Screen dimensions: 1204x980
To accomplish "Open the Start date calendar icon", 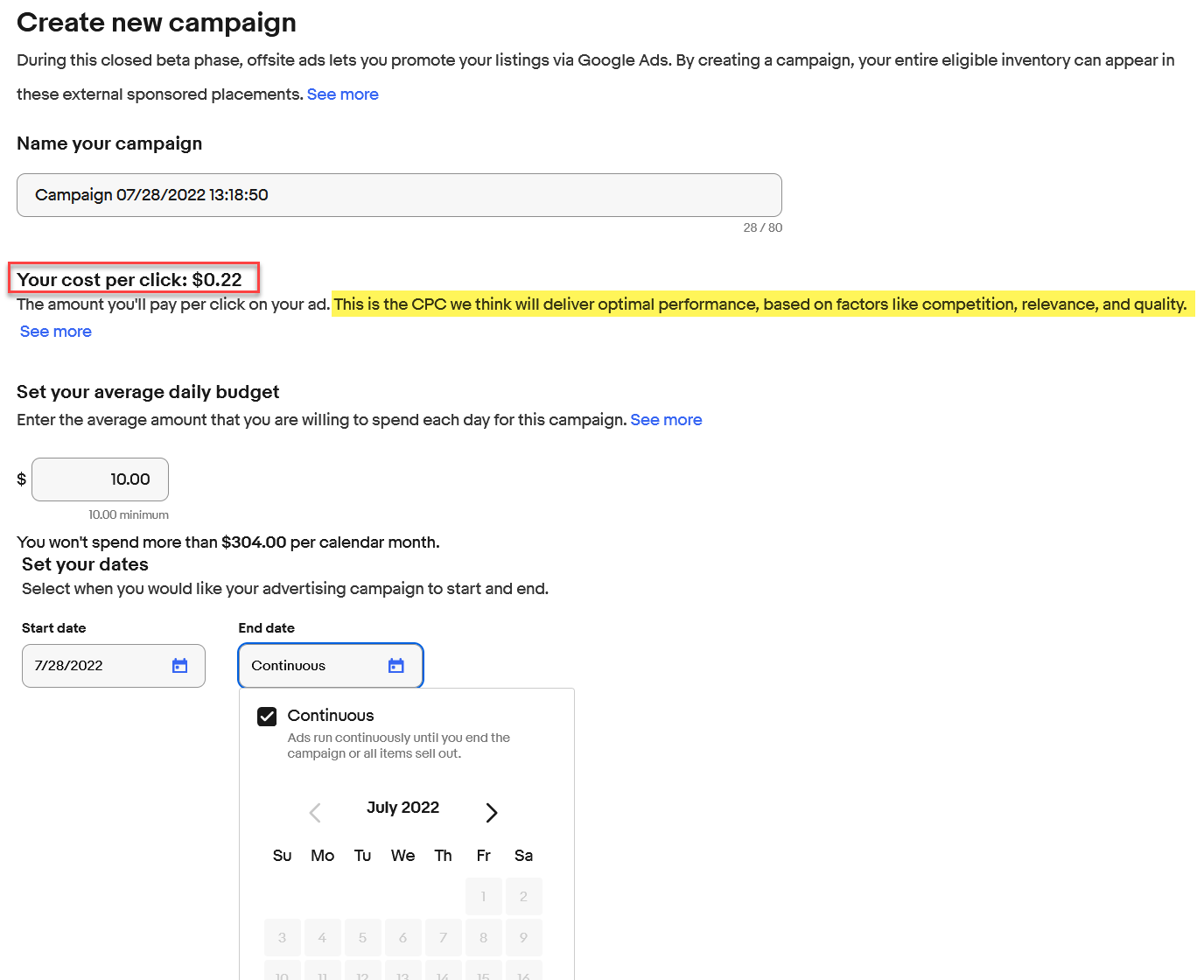I will point(180,666).
